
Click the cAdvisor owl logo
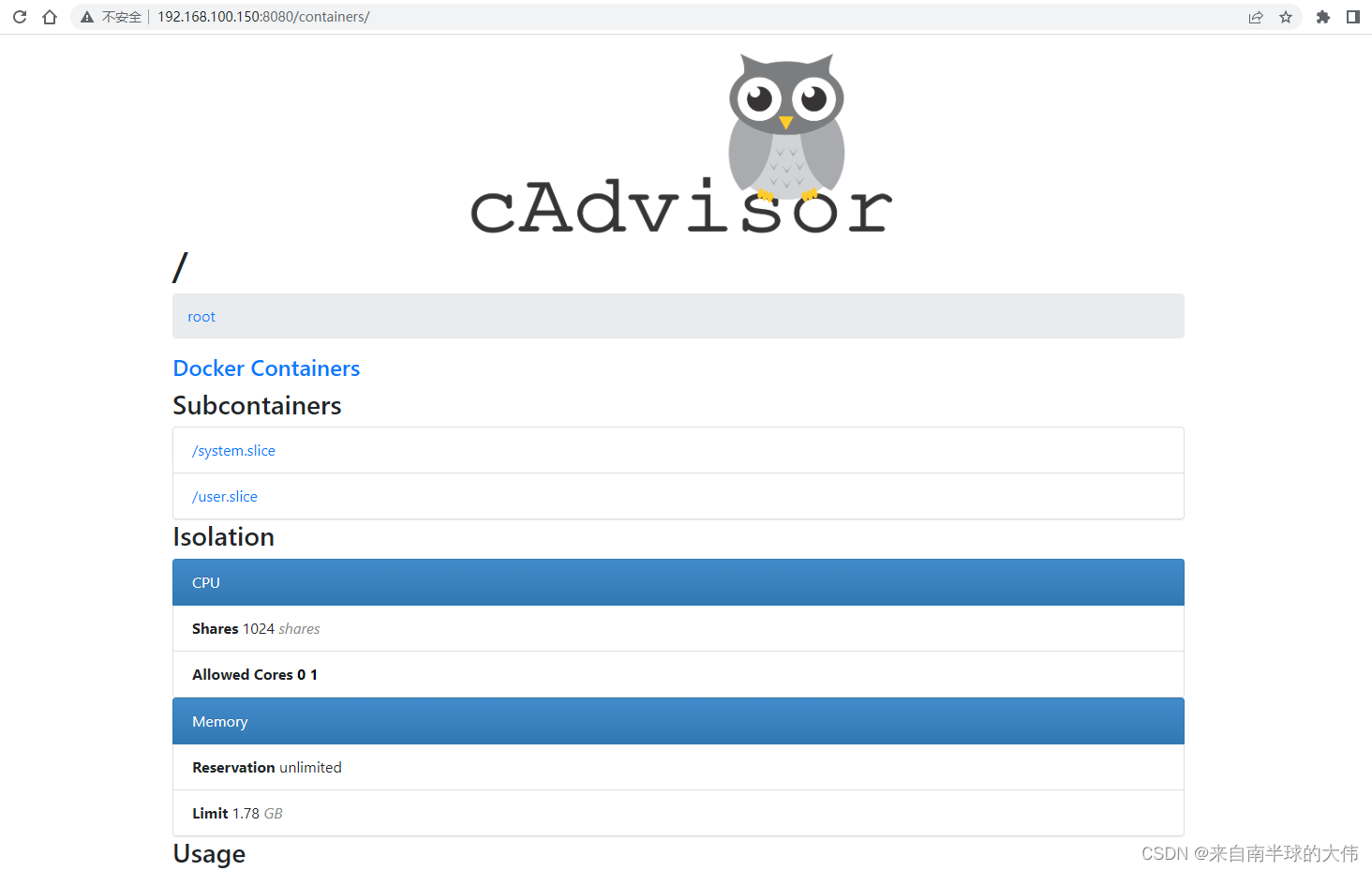[x=681, y=143]
